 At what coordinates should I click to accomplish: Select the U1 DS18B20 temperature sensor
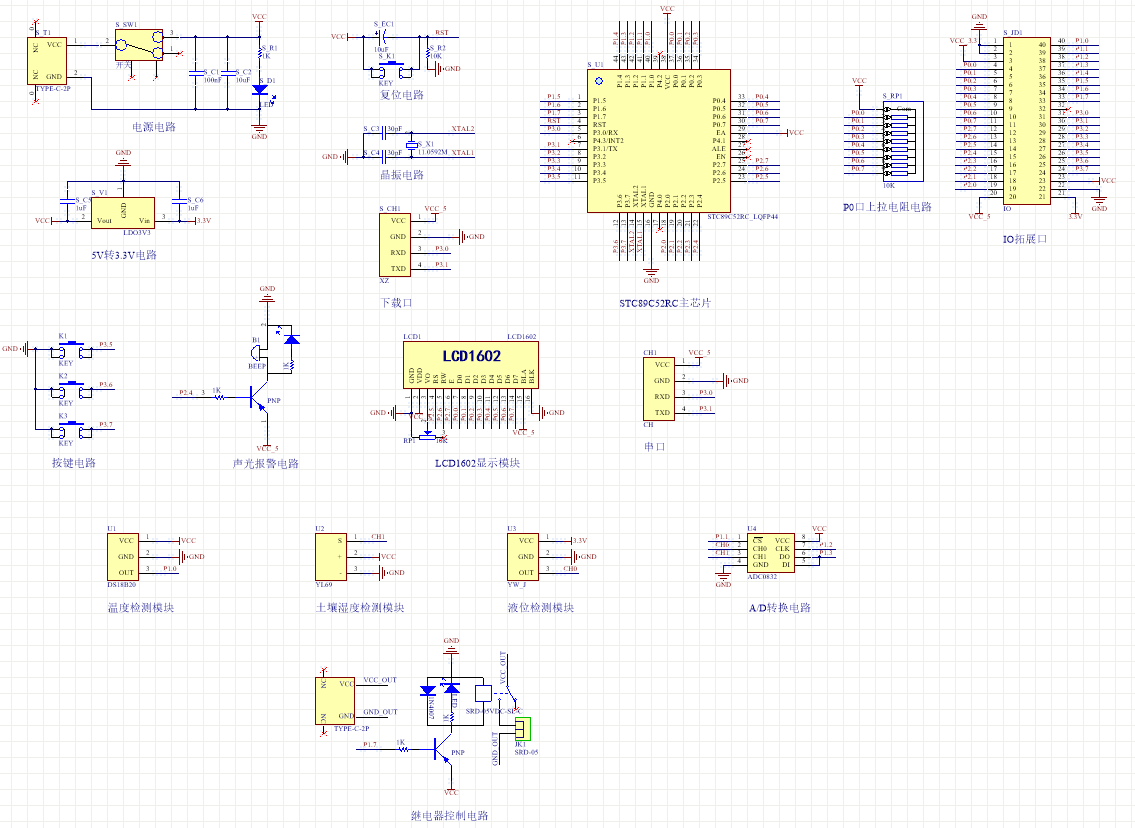[123, 557]
